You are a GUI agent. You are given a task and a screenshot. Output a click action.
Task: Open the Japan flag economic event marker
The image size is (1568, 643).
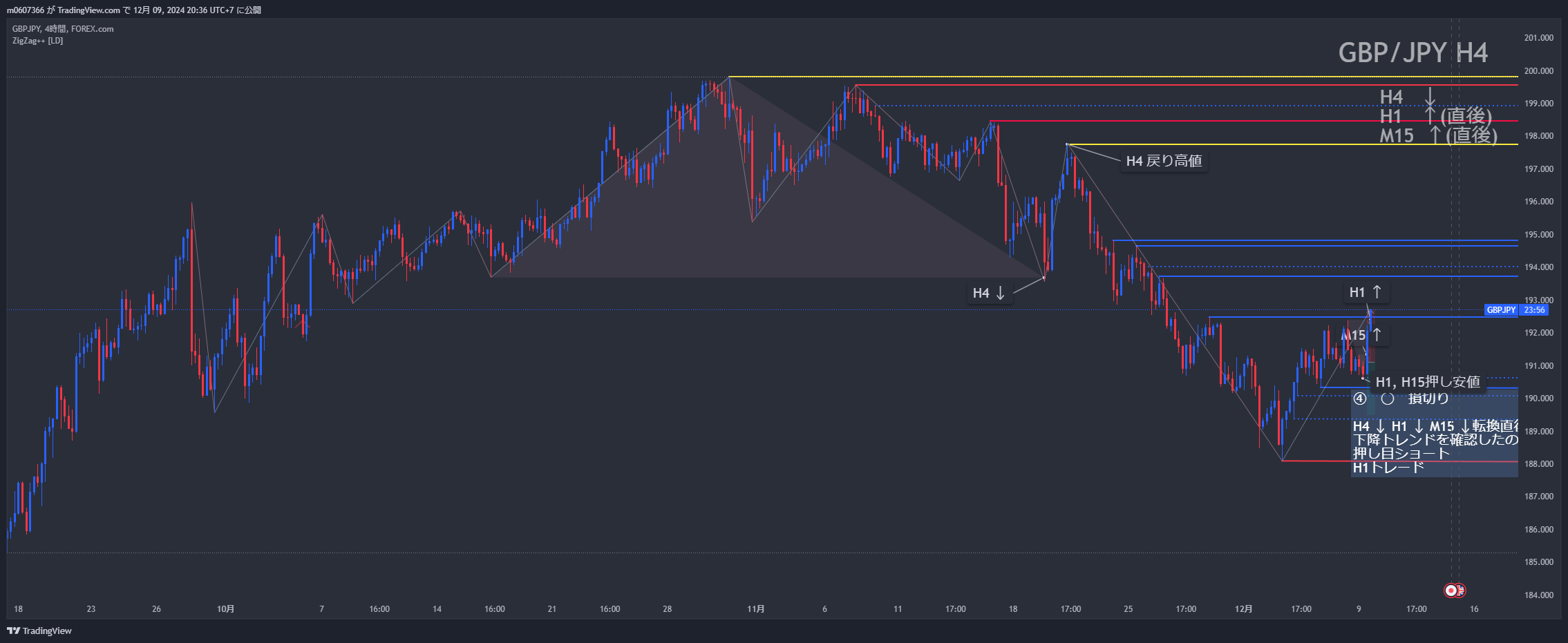tap(1451, 591)
